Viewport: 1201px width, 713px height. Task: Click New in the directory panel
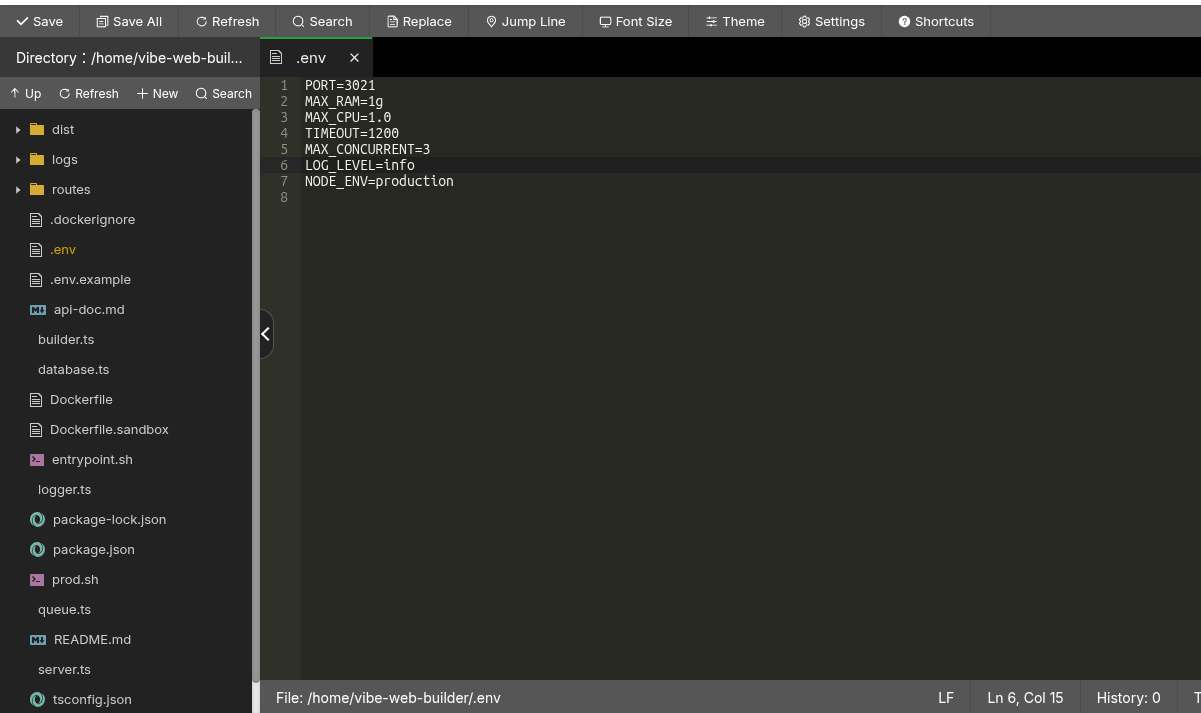157,94
